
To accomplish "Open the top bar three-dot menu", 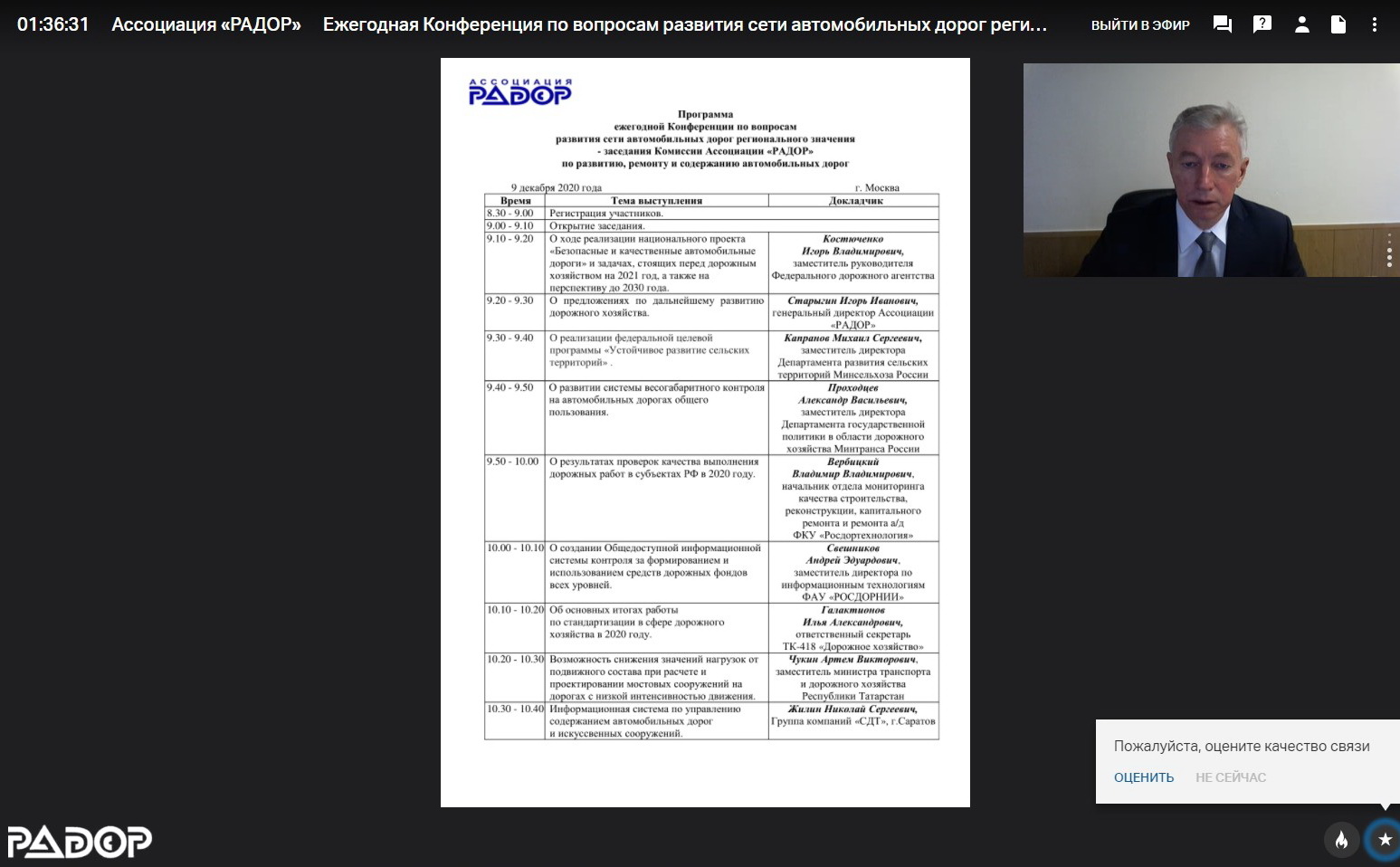I will (1374, 25).
